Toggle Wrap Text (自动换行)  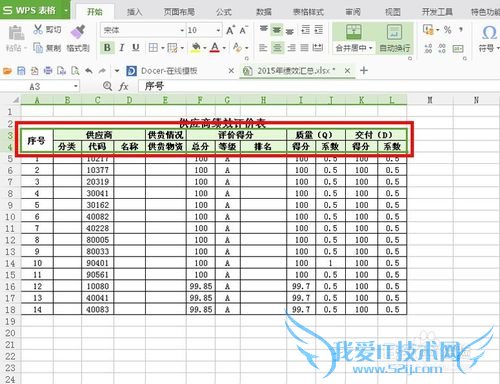point(395,38)
